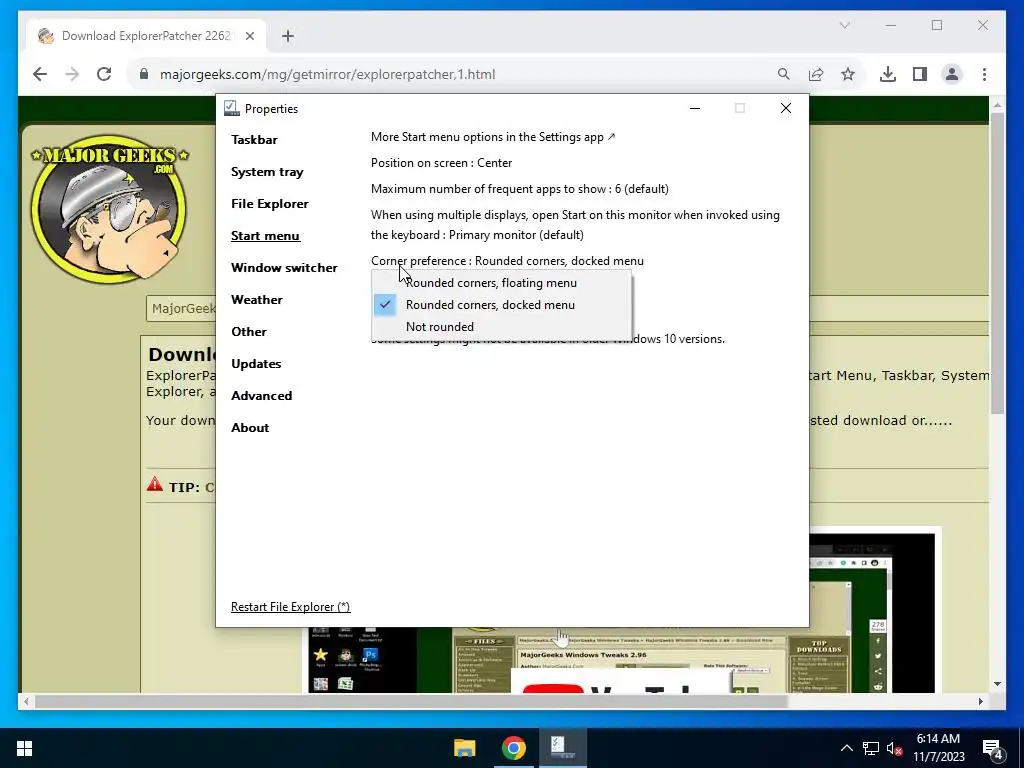Screen dimensions: 1024x768
Task: Select the Download ExplorerPatcher tab
Action: tap(147, 36)
